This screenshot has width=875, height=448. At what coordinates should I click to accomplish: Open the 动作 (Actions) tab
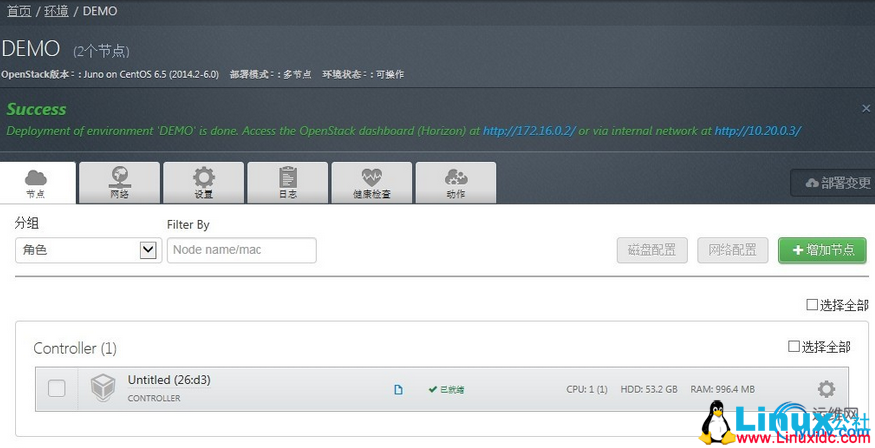456,183
